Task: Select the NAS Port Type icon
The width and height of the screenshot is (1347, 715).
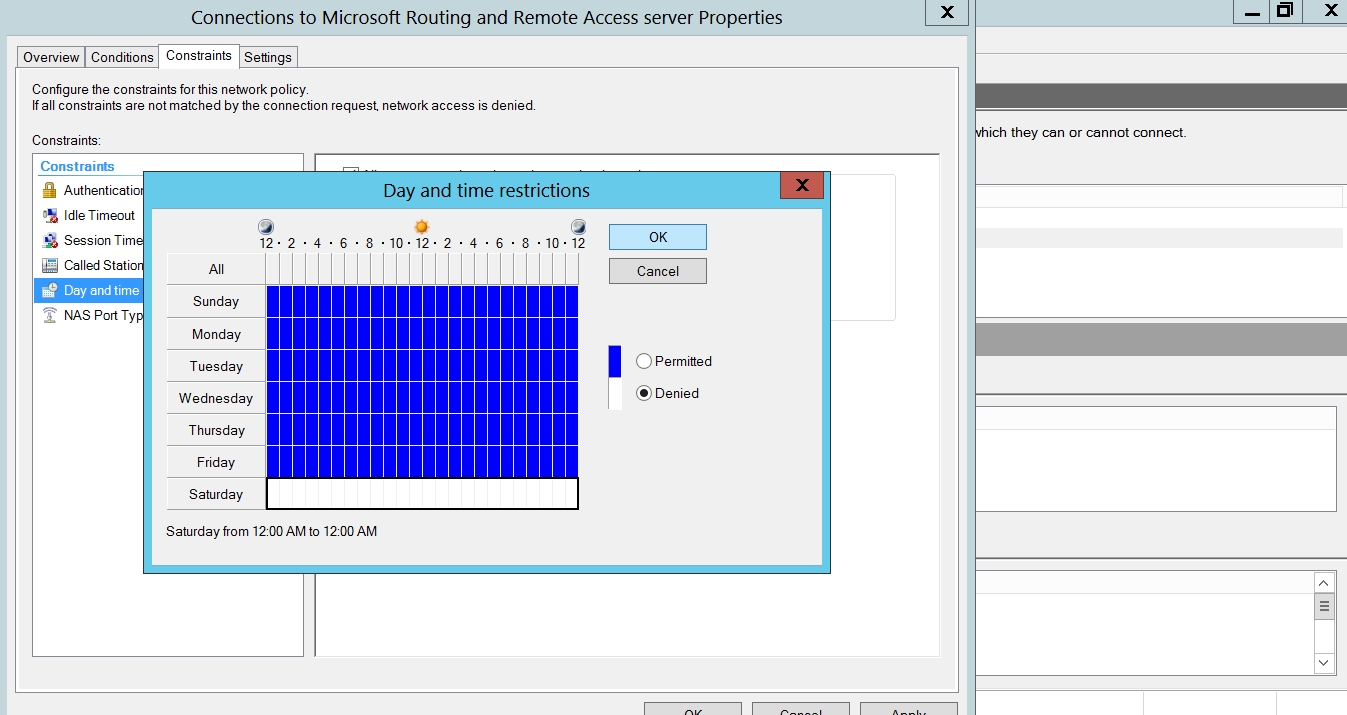Action: (x=49, y=315)
